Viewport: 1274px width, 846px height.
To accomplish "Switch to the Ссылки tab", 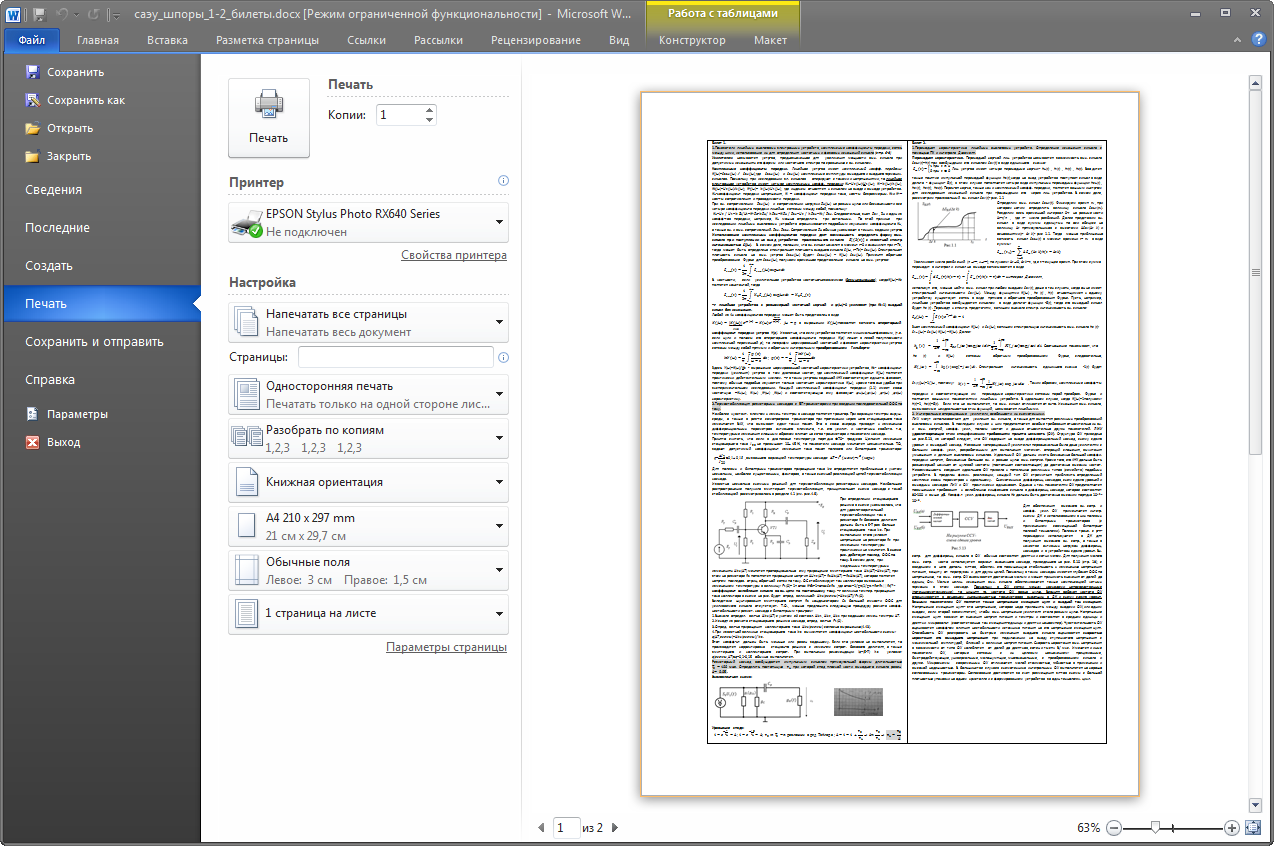I will pos(366,40).
